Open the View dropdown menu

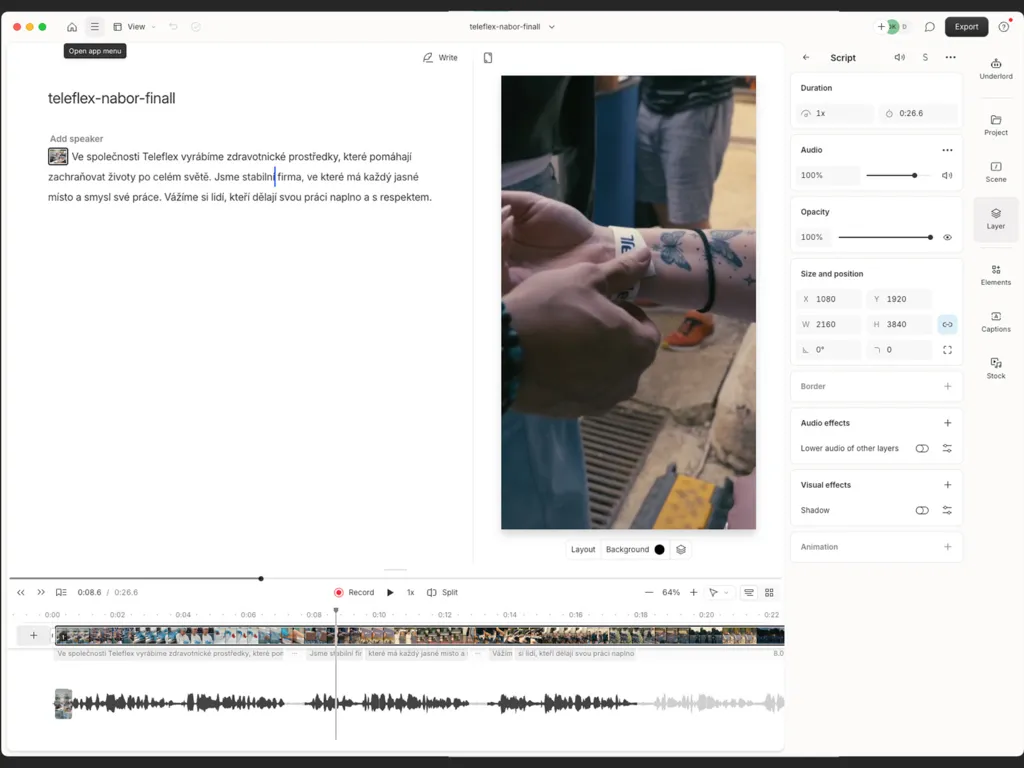pyautogui.click(x=135, y=27)
